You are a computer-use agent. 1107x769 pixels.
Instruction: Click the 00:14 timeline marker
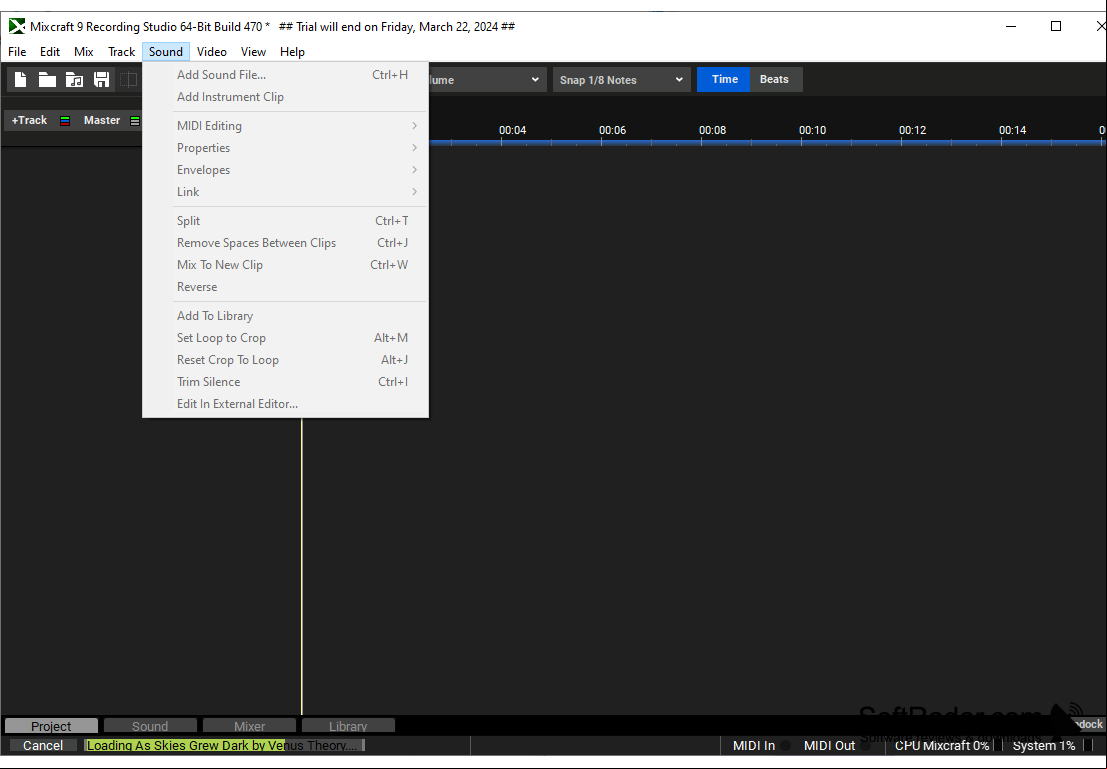coord(1012,130)
